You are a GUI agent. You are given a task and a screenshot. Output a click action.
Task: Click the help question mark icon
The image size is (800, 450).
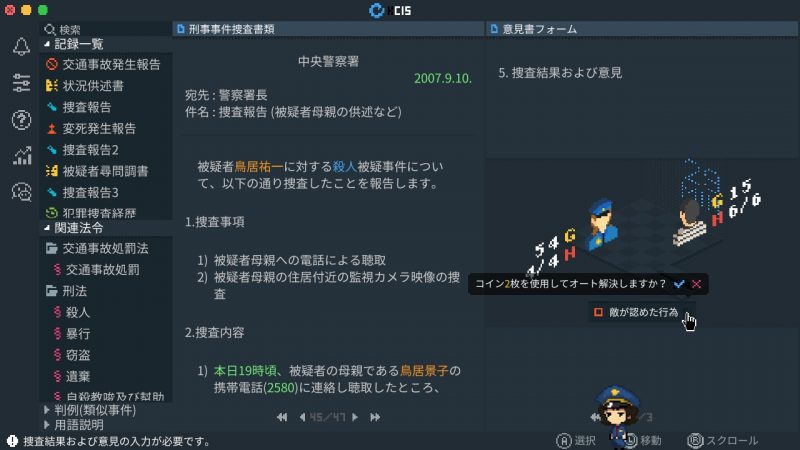[x=21, y=120]
